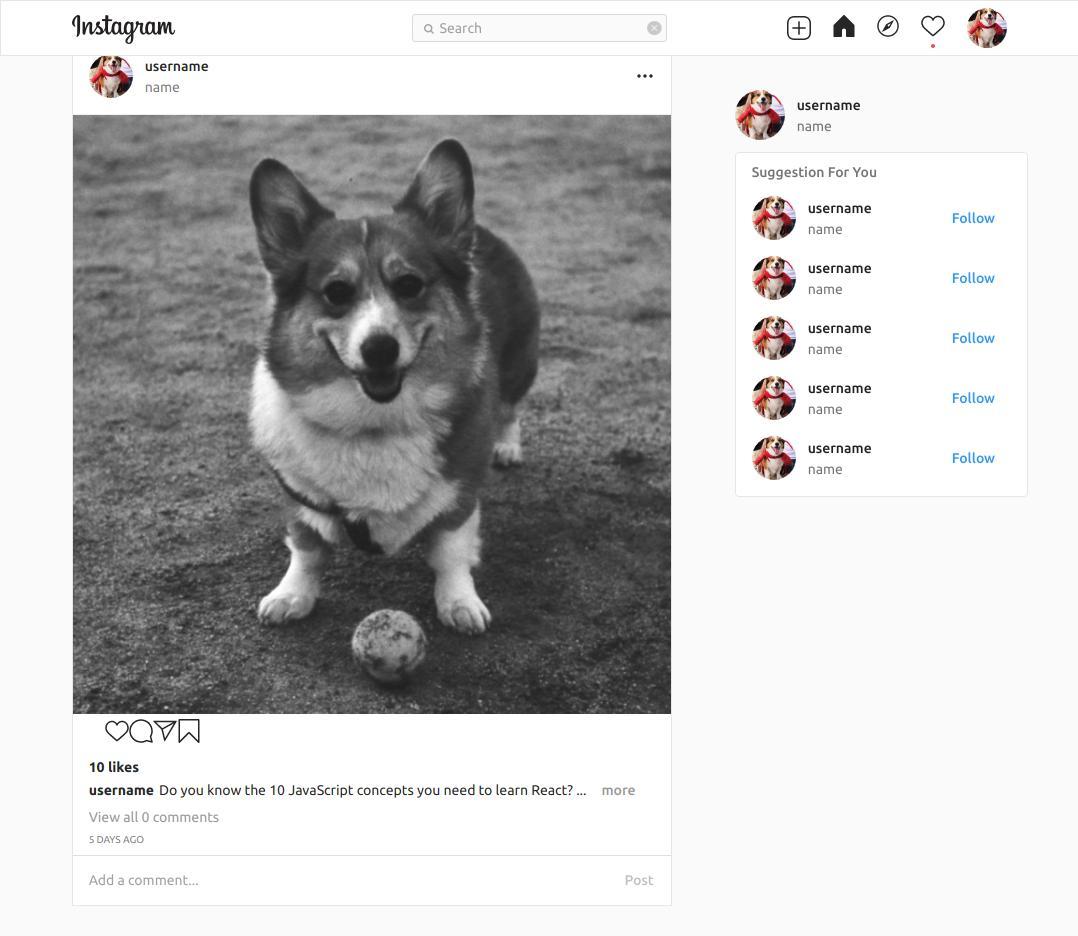Open your profile avatar in the navbar
This screenshot has width=1078, height=936.
pyautogui.click(x=986, y=27)
